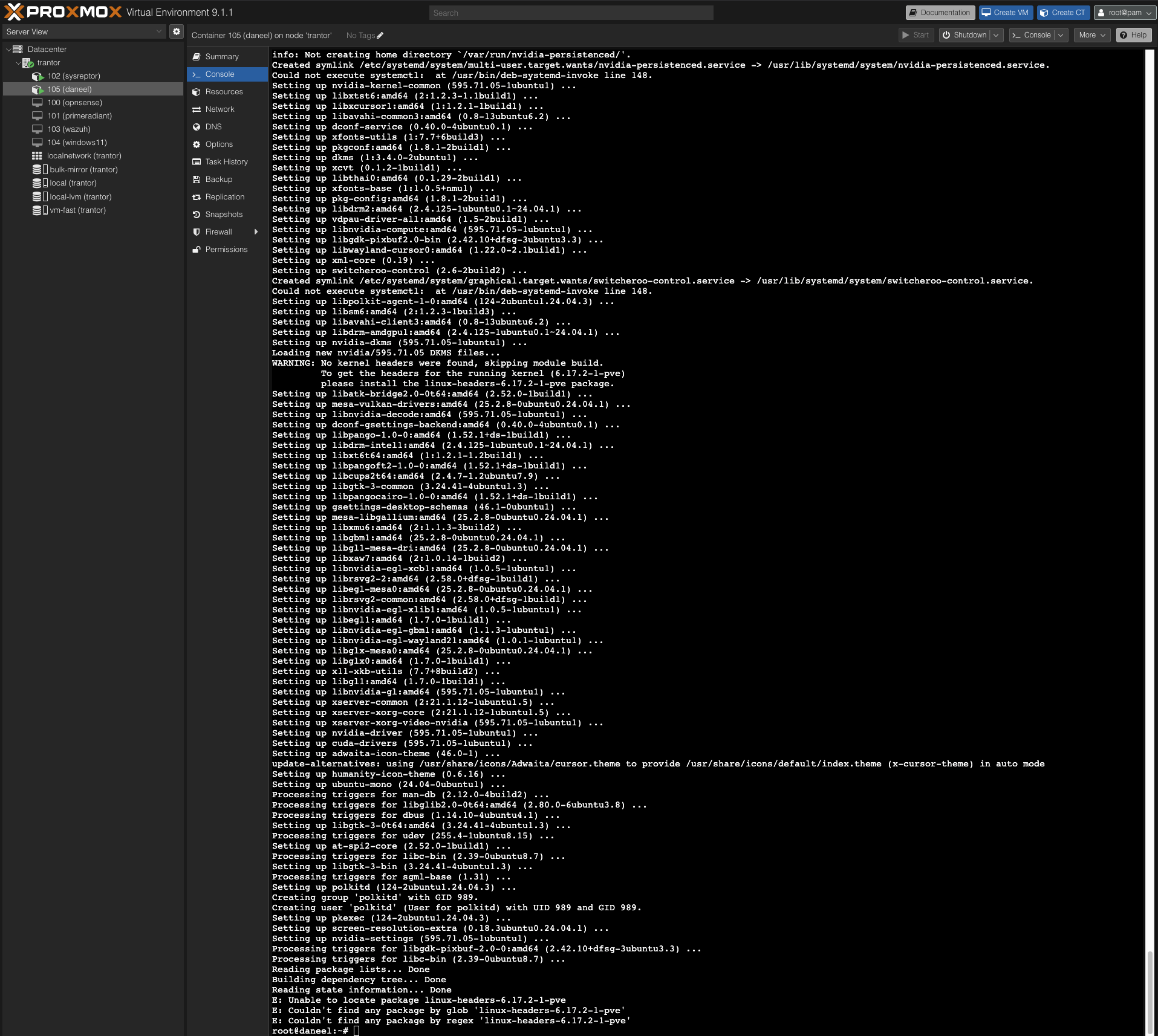1158x1036 pixels.
Task: Open the Summary tab
Action: [x=227, y=57]
